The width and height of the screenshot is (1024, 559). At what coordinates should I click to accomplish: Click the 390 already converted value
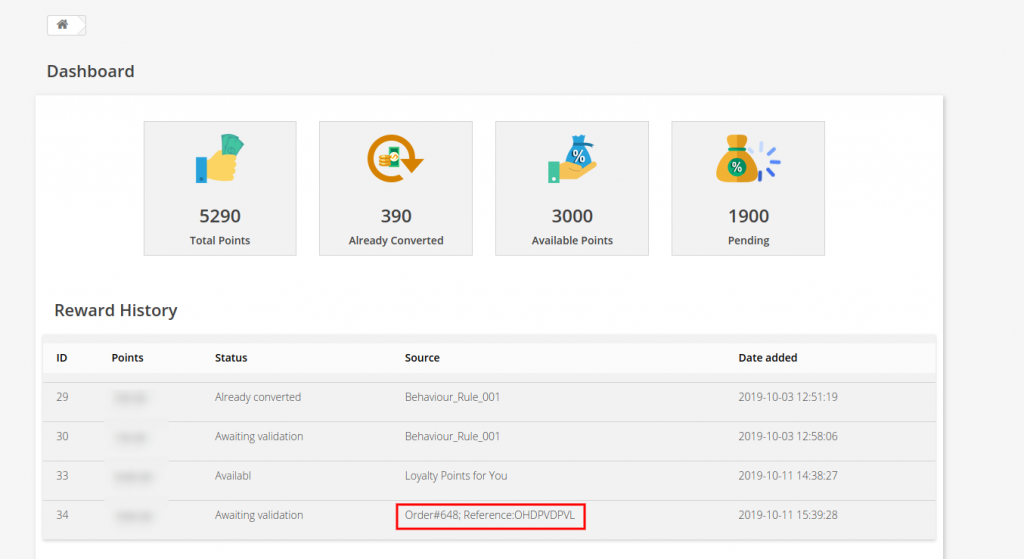pos(396,216)
